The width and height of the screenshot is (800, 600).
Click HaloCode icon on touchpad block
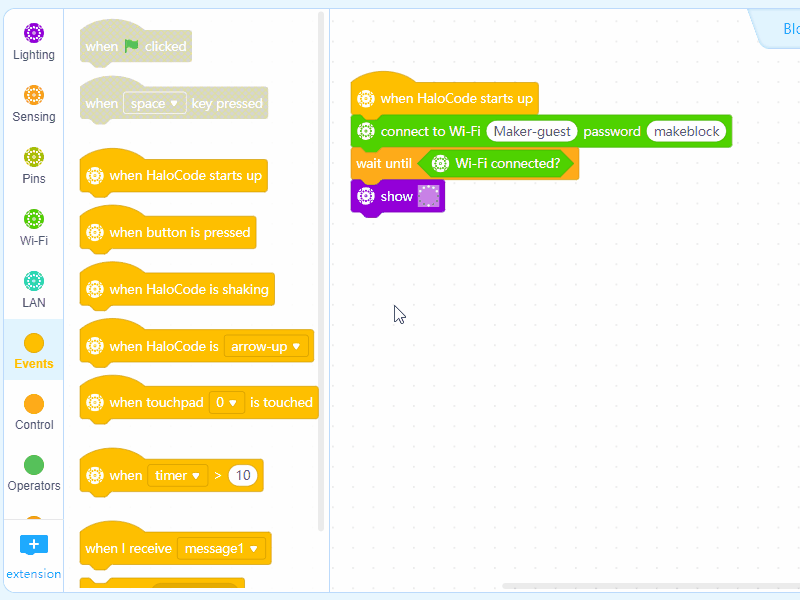tap(95, 403)
